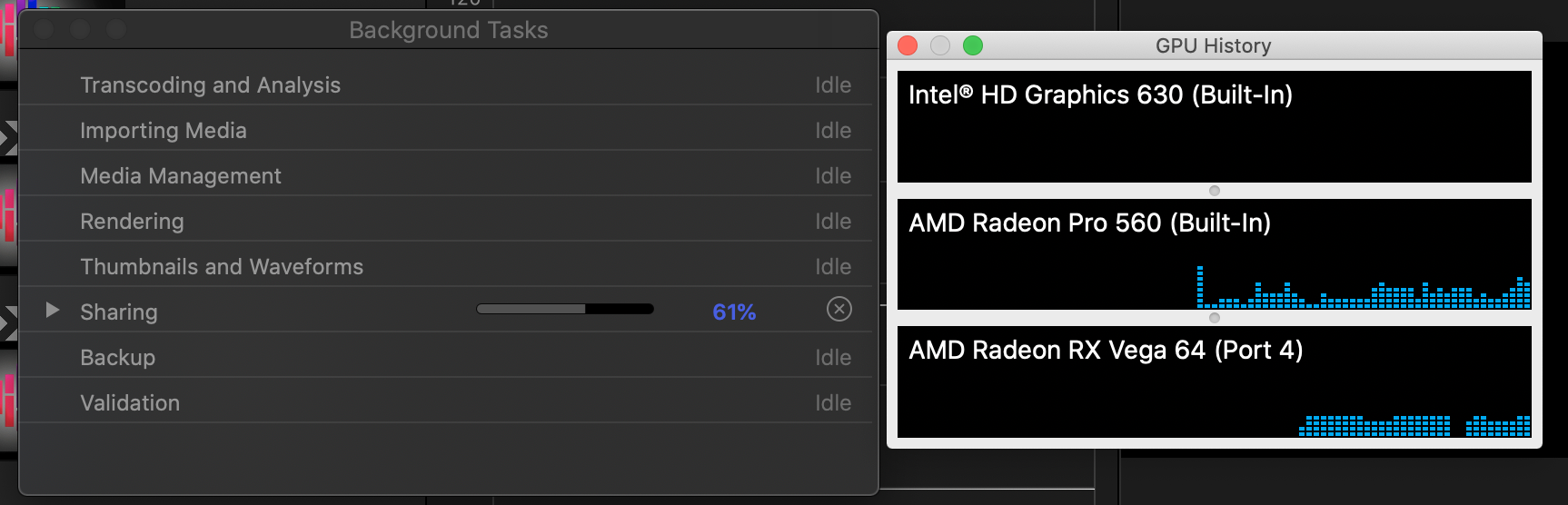
Task: Expand the Sharing disclosure triangle
Action: tap(53, 311)
